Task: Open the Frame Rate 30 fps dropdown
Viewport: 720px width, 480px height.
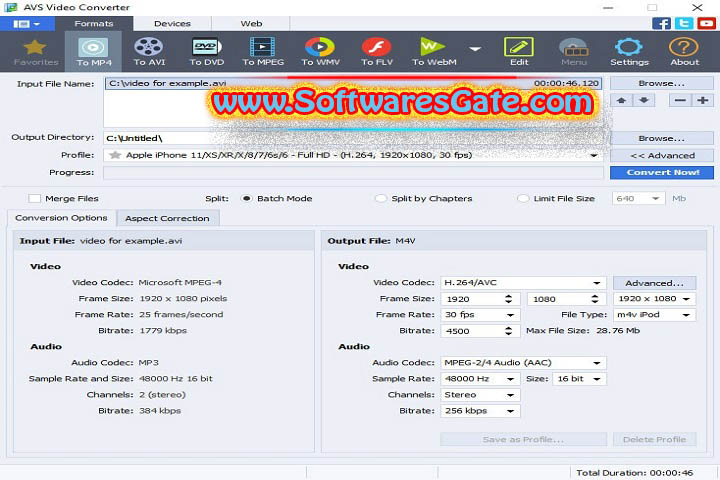Action: click(480, 315)
